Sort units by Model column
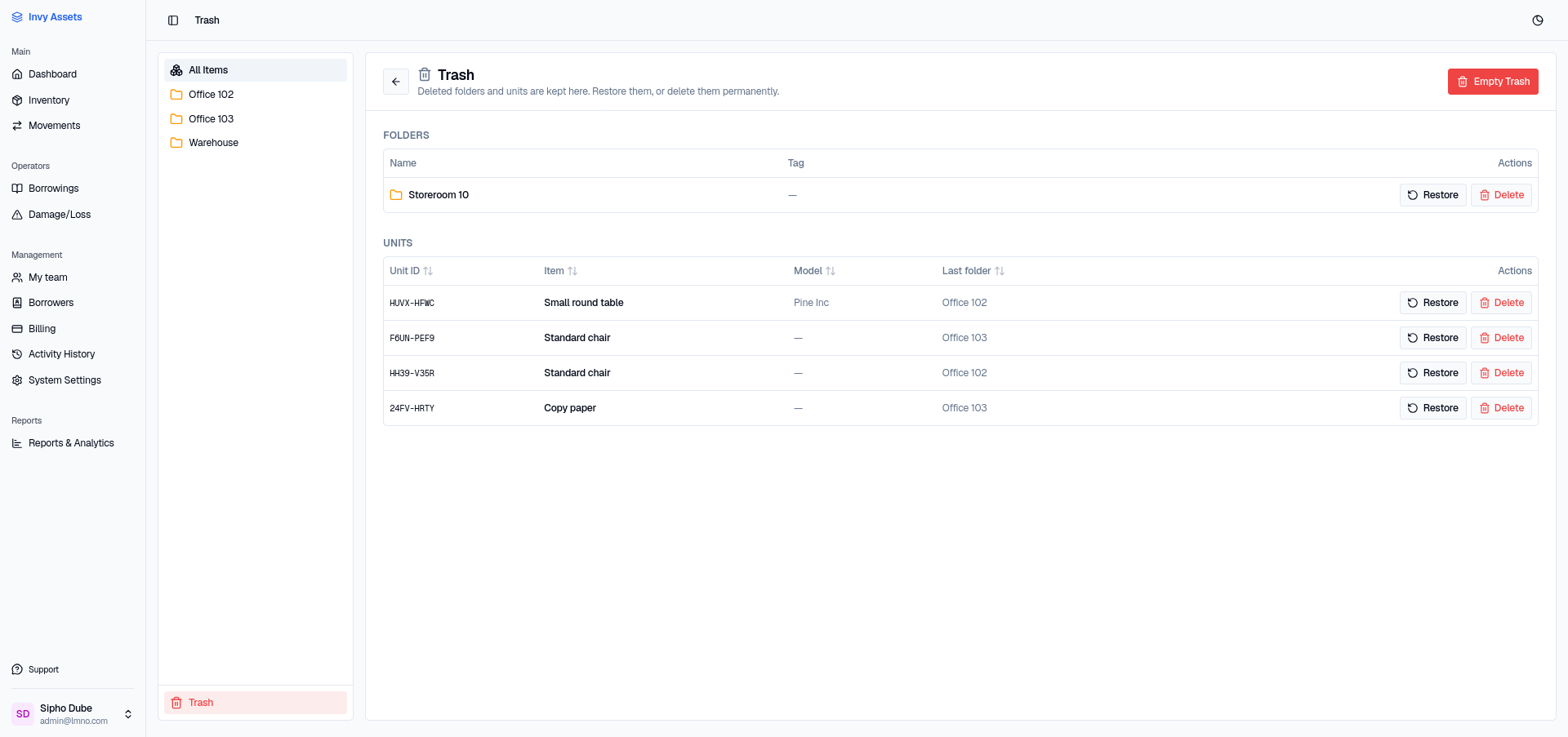The image size is (1568, 737). 814,271
